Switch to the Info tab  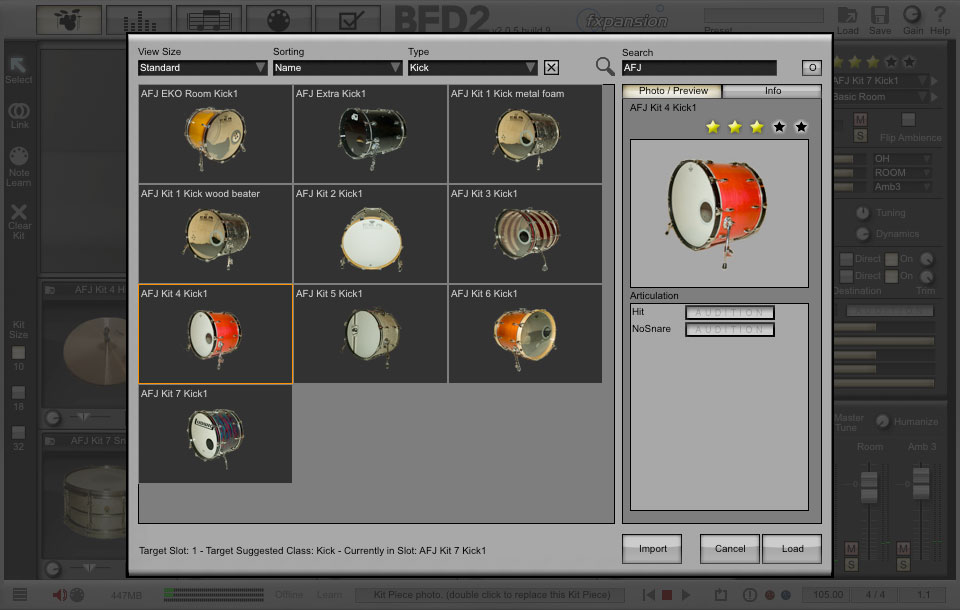click(773, 91)
